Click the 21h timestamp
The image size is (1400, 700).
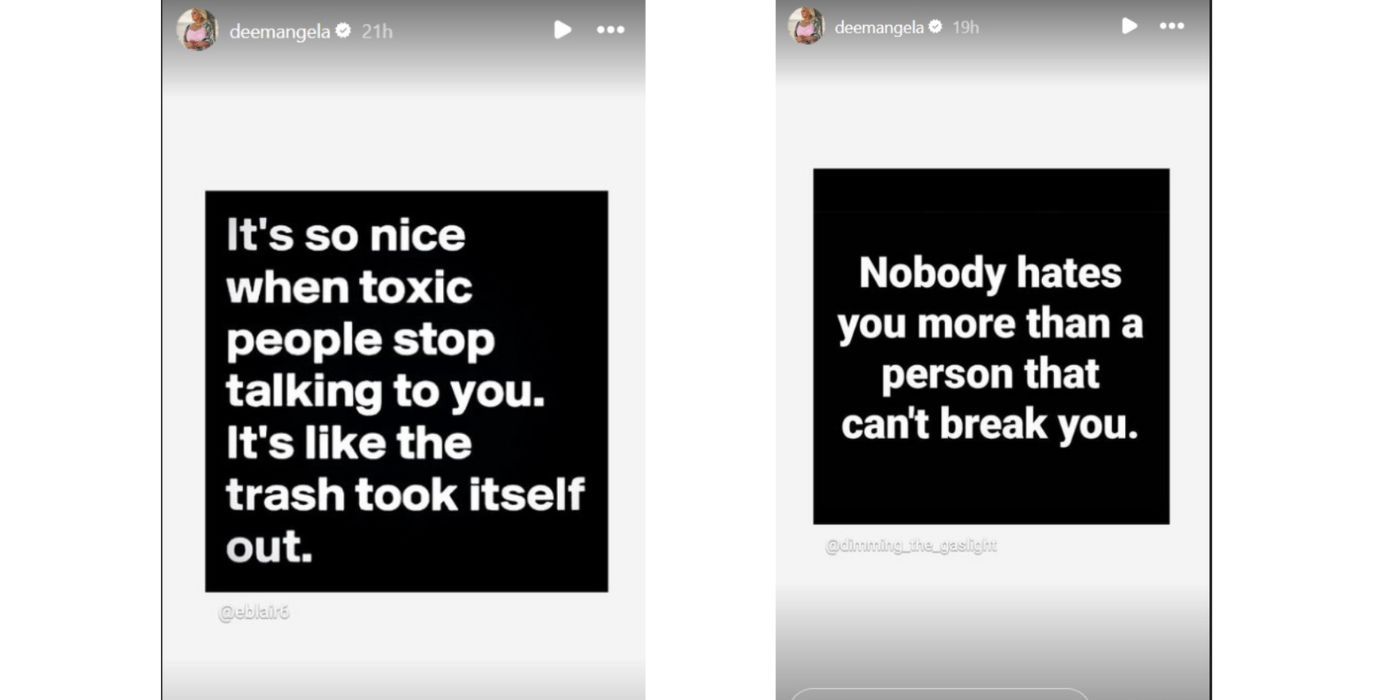pyautogui.click(x=377, y=31)
